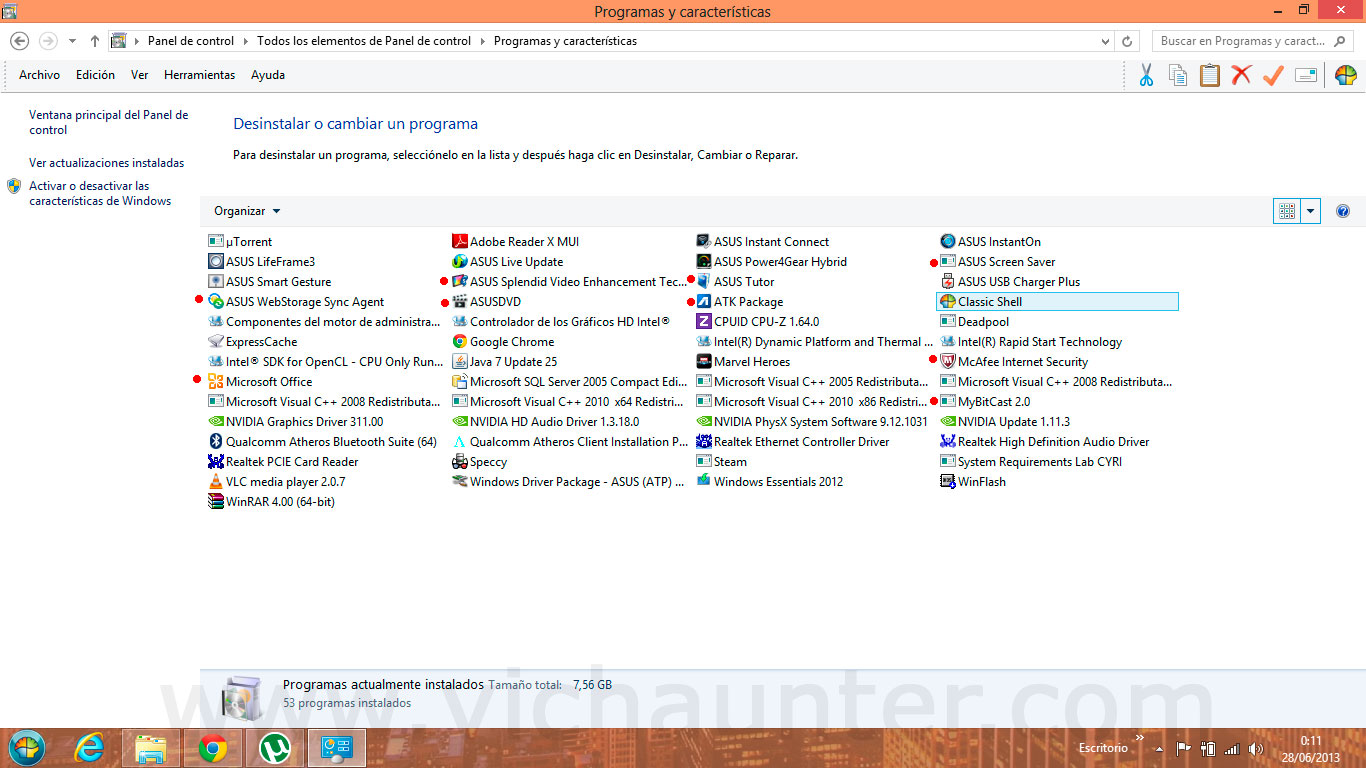Click the Start orb button on the taskbar
Screen dimensions: 1366x768
pos(27,748)
